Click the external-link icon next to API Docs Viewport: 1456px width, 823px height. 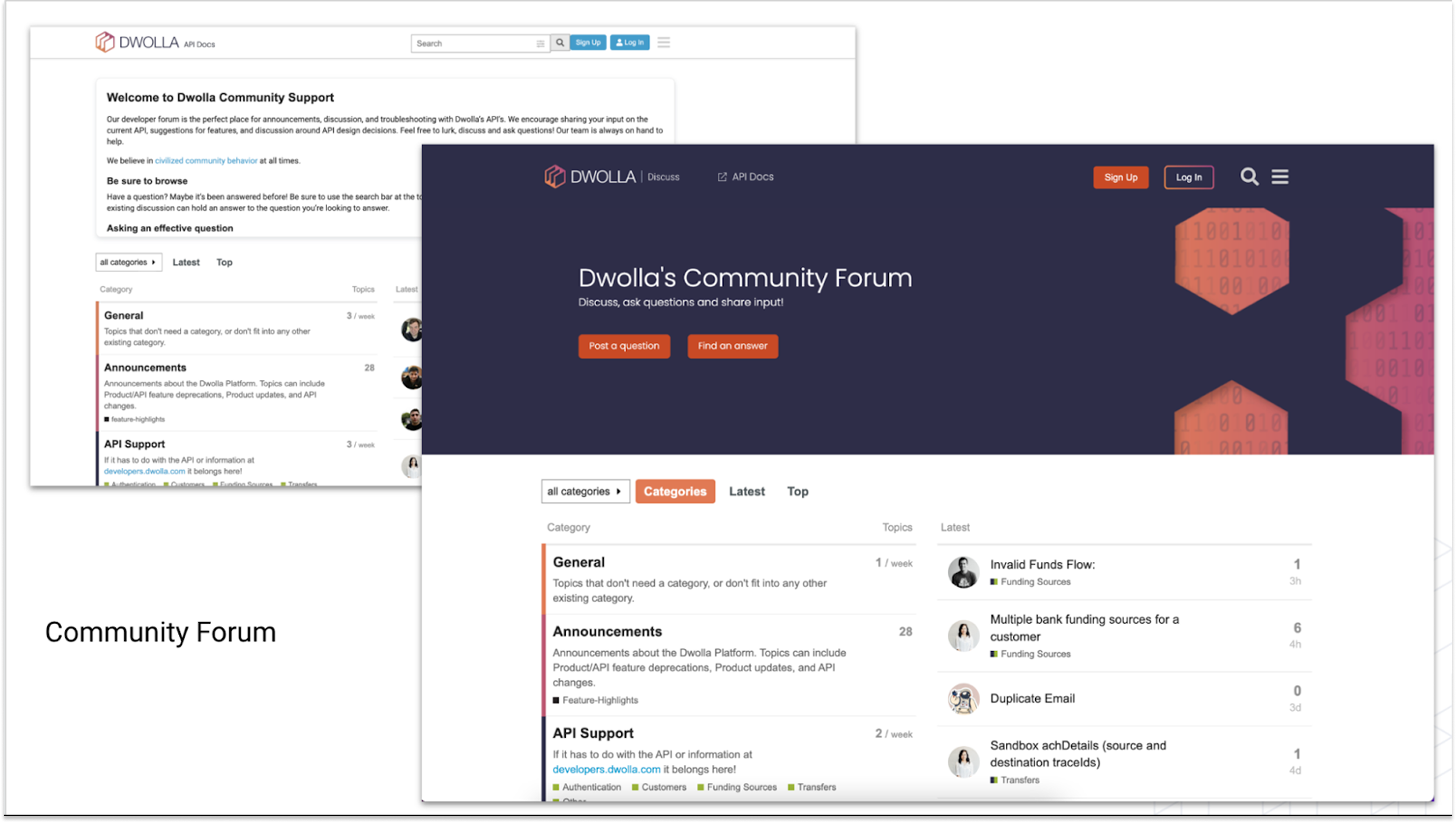[722, 177]
